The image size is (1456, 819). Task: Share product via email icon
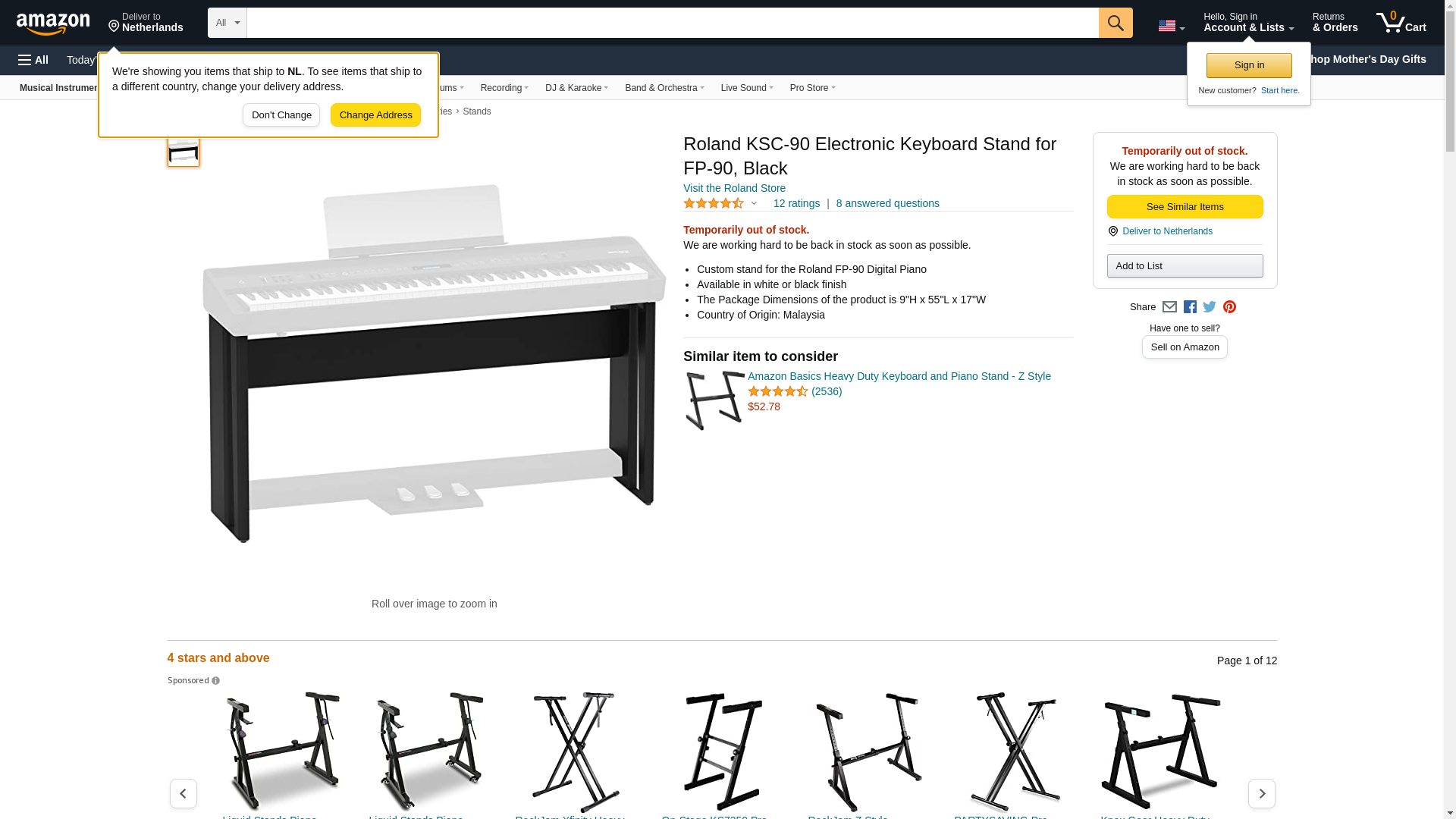pos(1169,307)
